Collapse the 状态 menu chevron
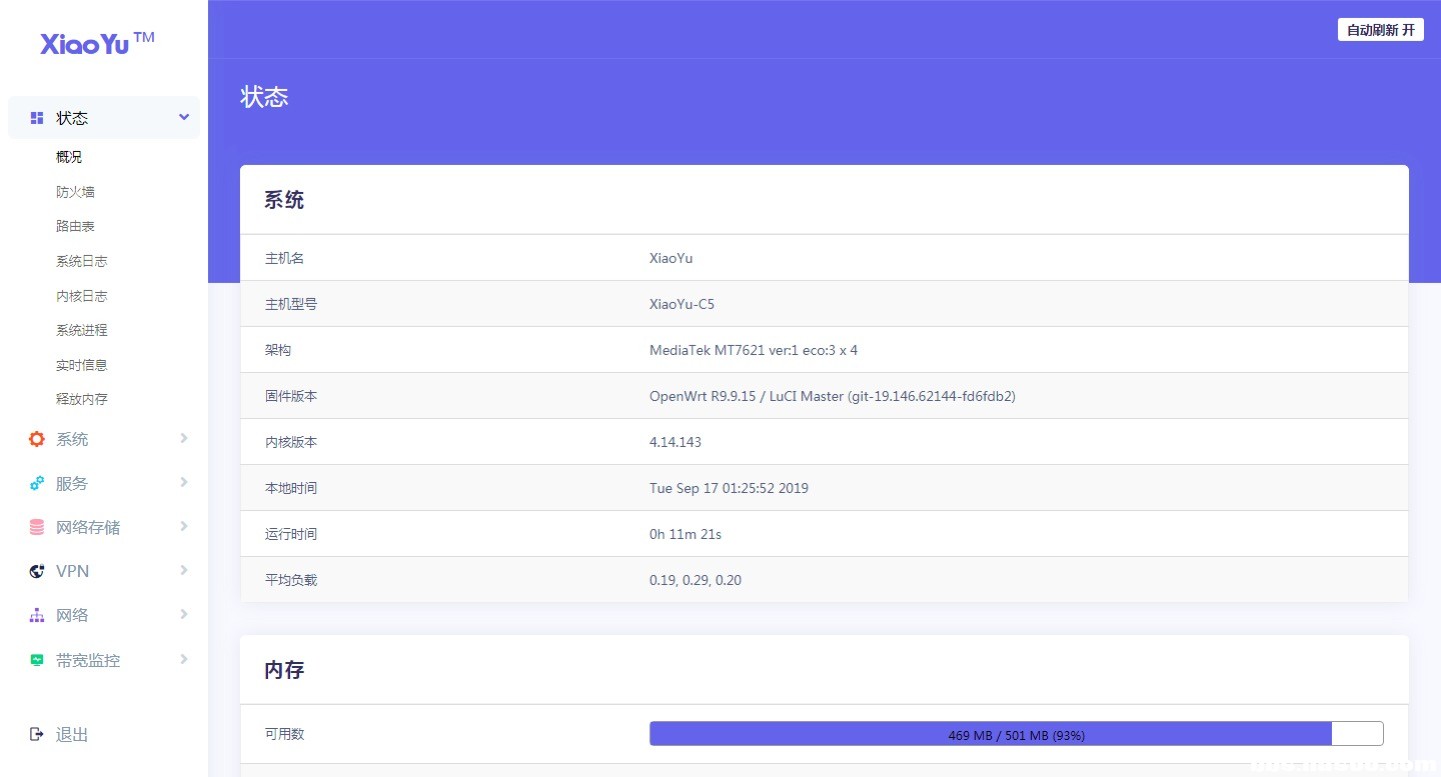The height and width of the screenshot is (777, 1441). click(184, 118)
